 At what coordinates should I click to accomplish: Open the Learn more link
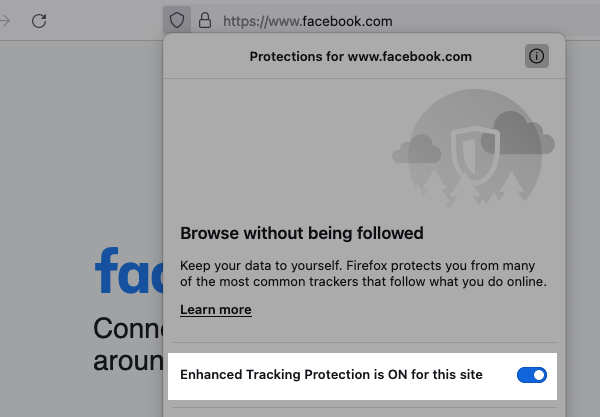215,310
